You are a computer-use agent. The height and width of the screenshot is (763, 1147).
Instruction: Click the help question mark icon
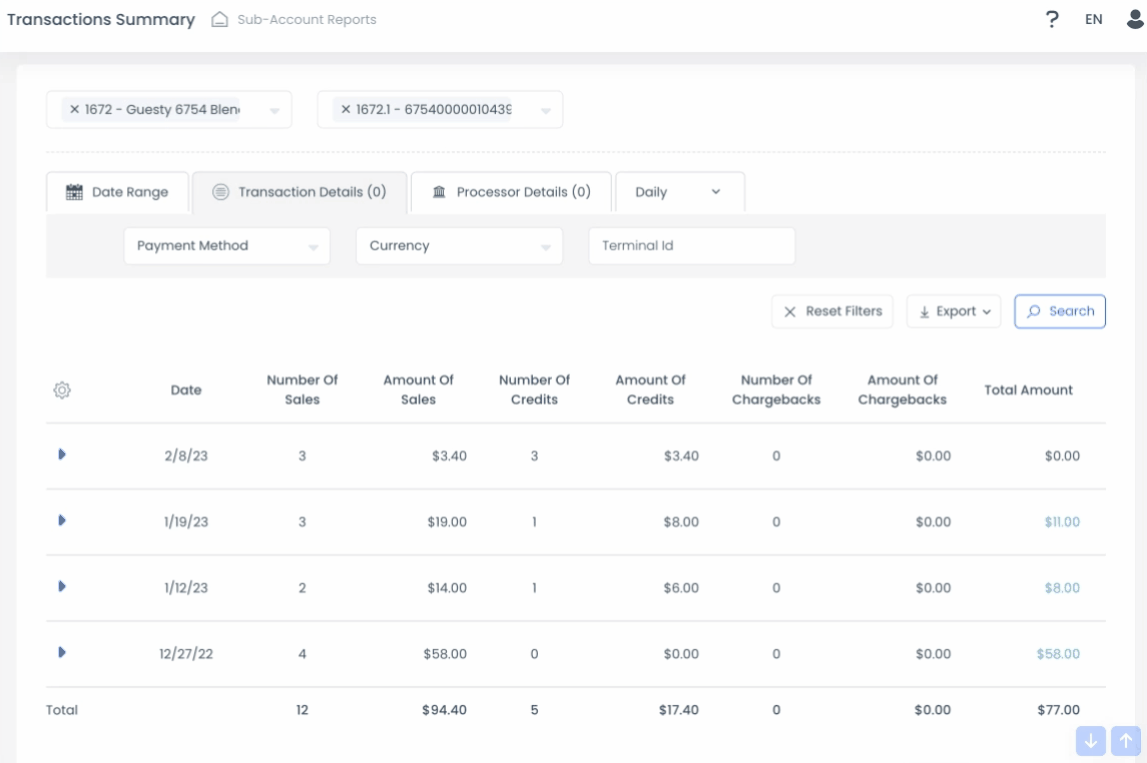pyautogui.click(x=1052, y=19)
